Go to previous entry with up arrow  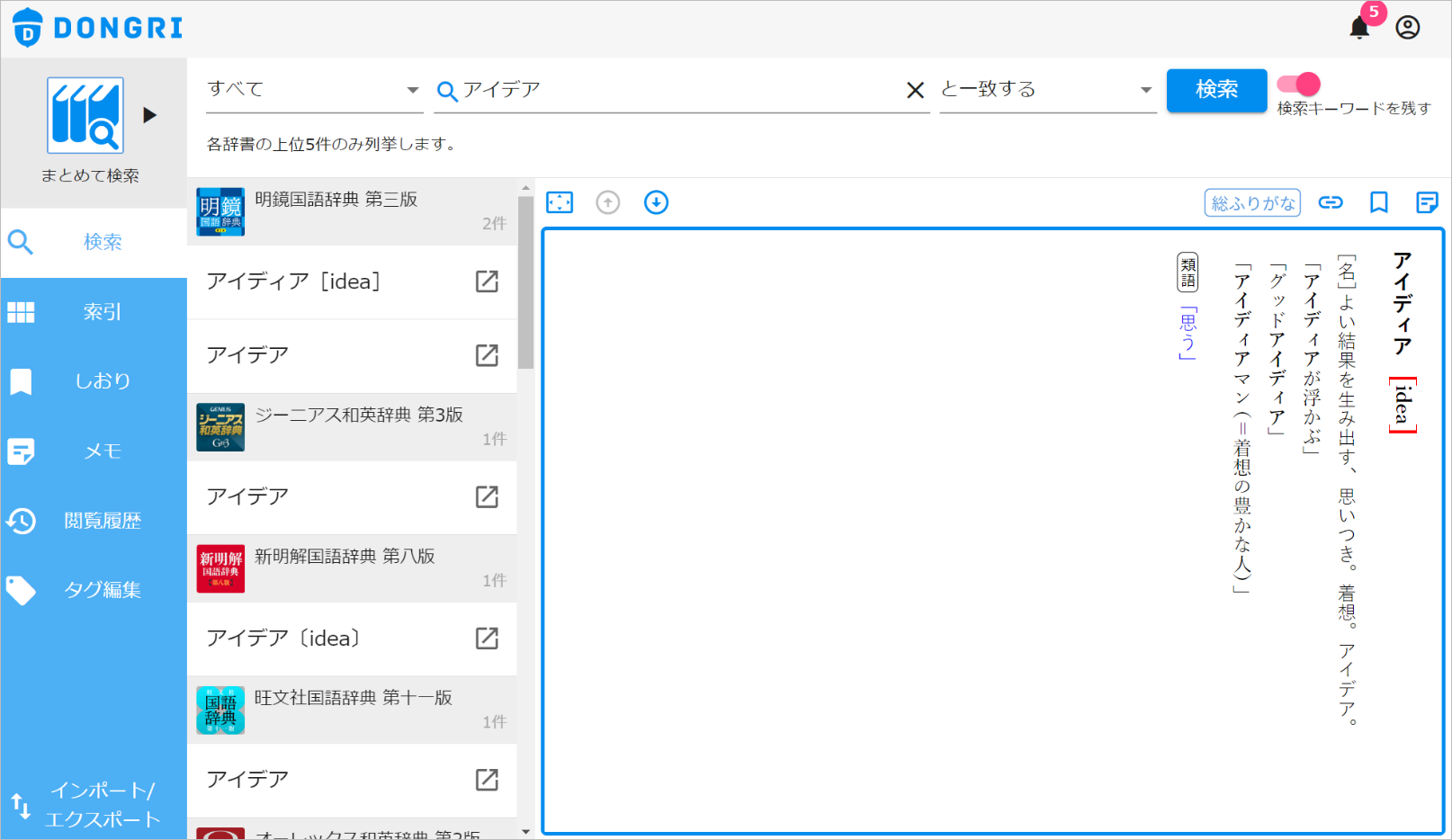608,202
